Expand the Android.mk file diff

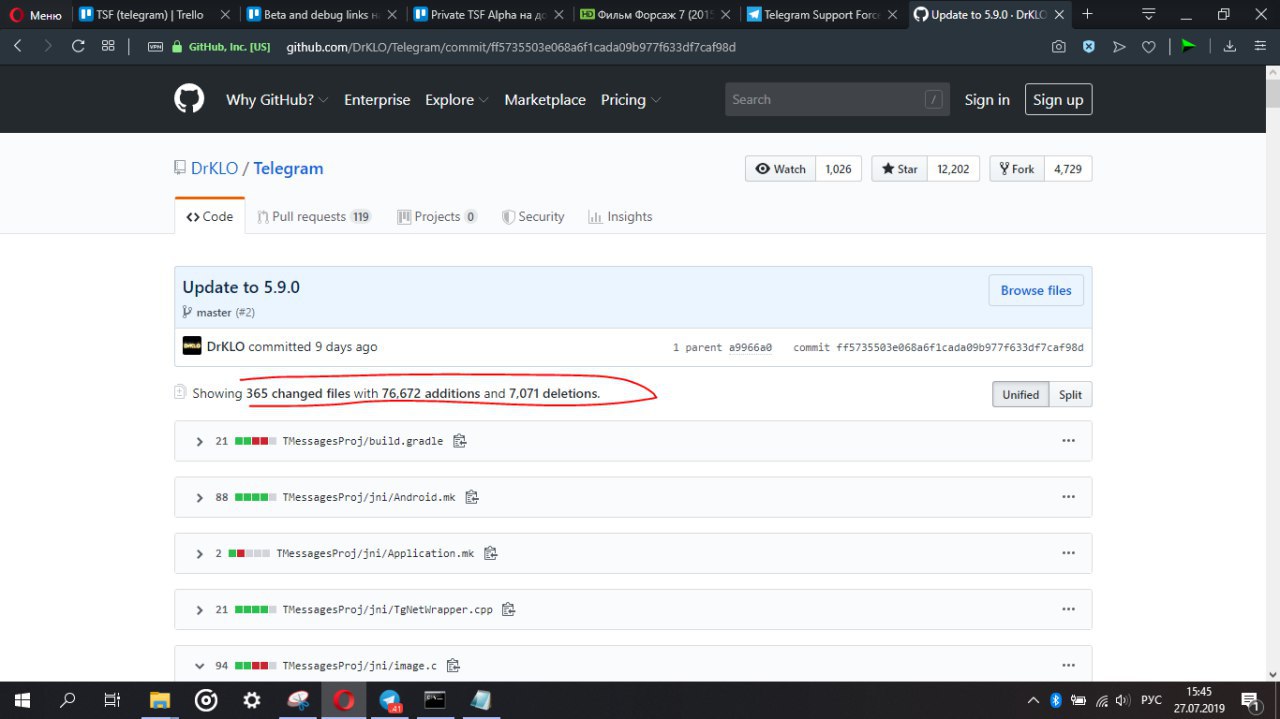coord(200,497)
